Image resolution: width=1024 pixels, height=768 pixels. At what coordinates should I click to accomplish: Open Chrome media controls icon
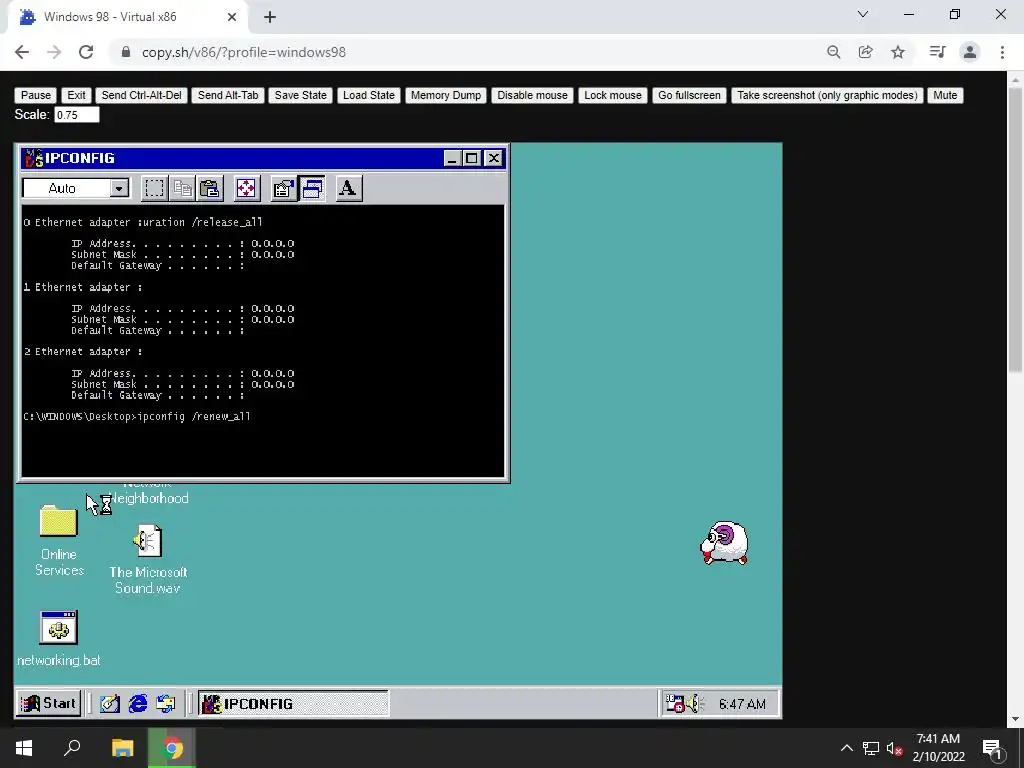[x=937, y=52]
